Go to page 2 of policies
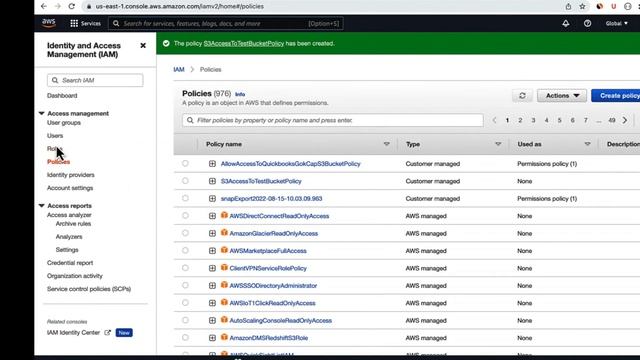The height and width of the screenshot is (360, 640). [x=520, y=120]
